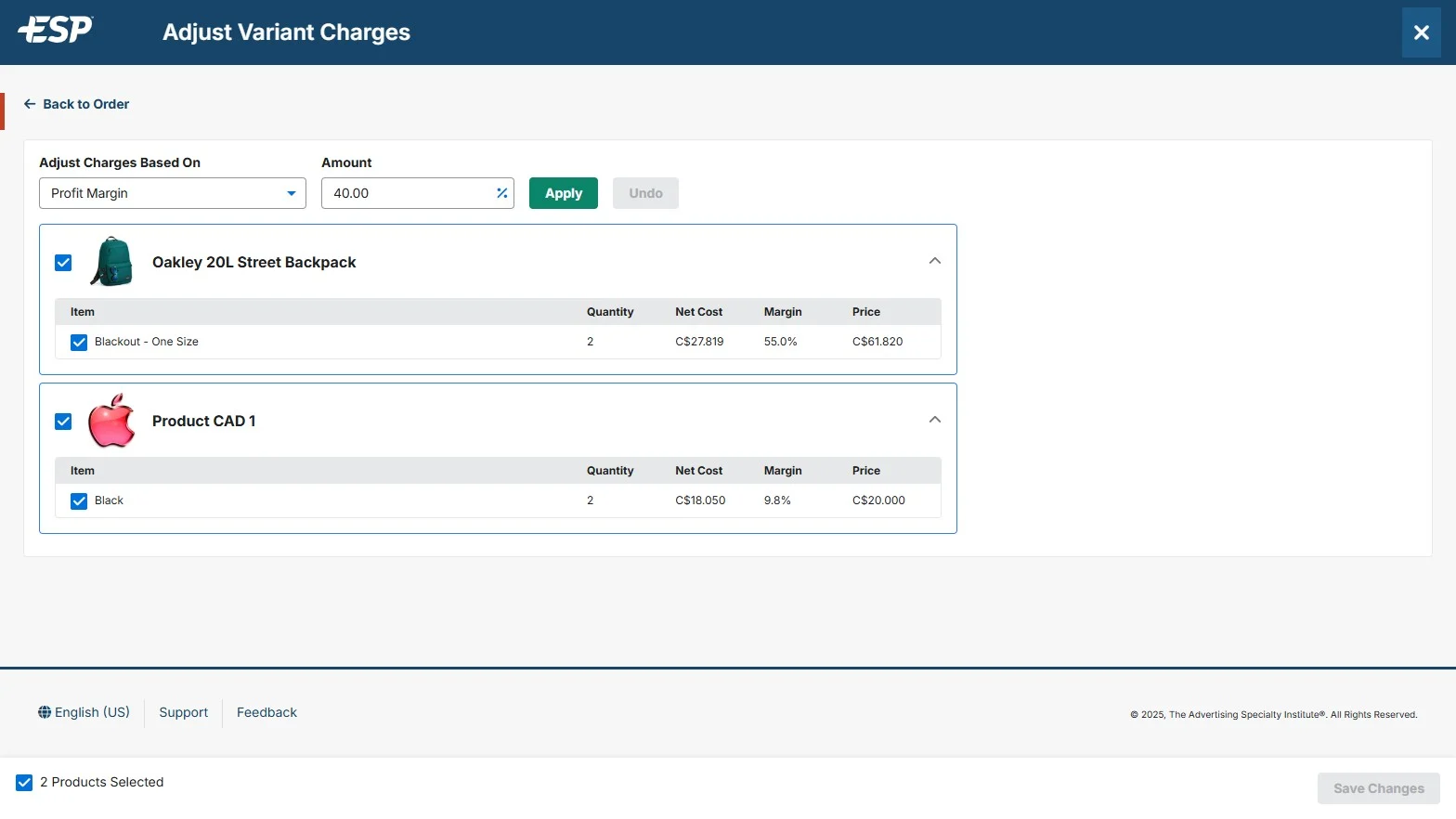Uncheck Oakley 20L Street Backpack product checkbox
Viewport: 1456px width, 819px height.
tap(63, 263)
